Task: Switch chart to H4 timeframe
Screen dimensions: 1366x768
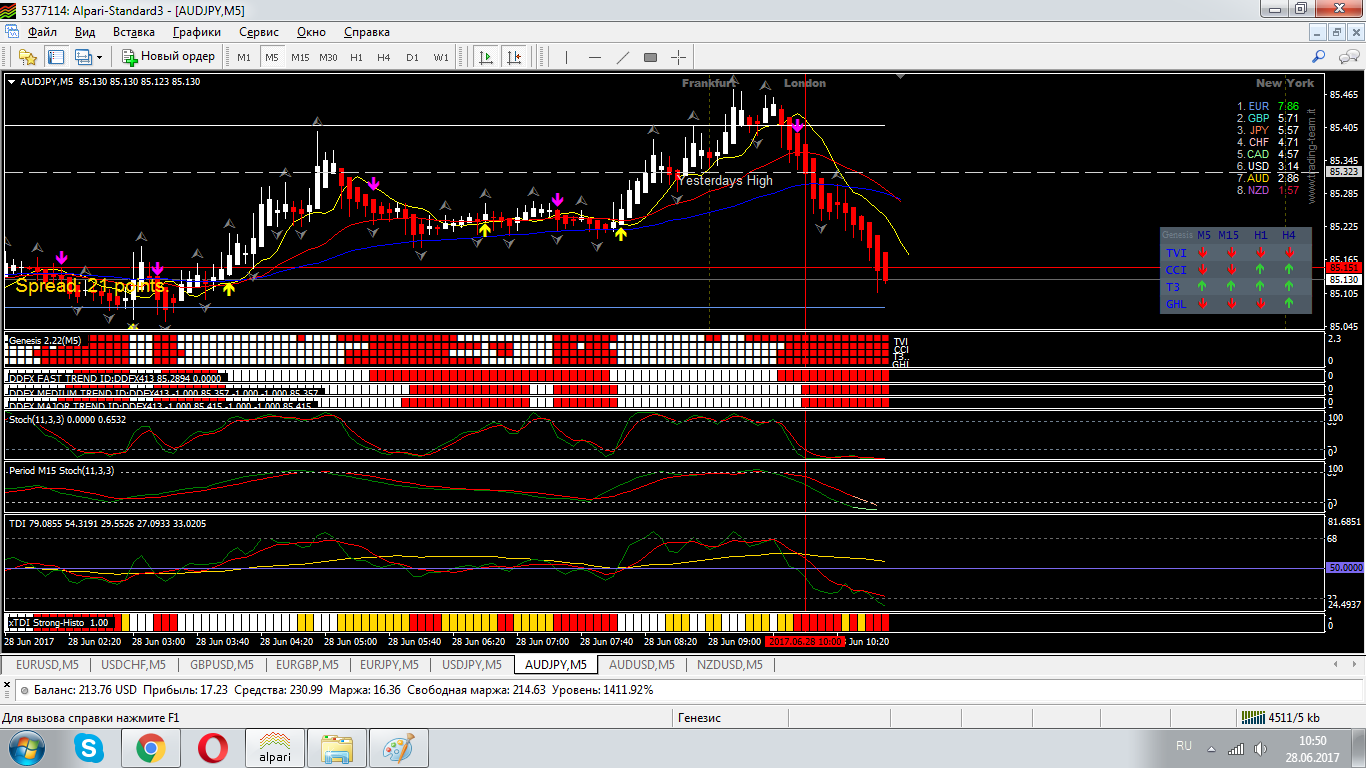Action: click(x=384, y=57)
